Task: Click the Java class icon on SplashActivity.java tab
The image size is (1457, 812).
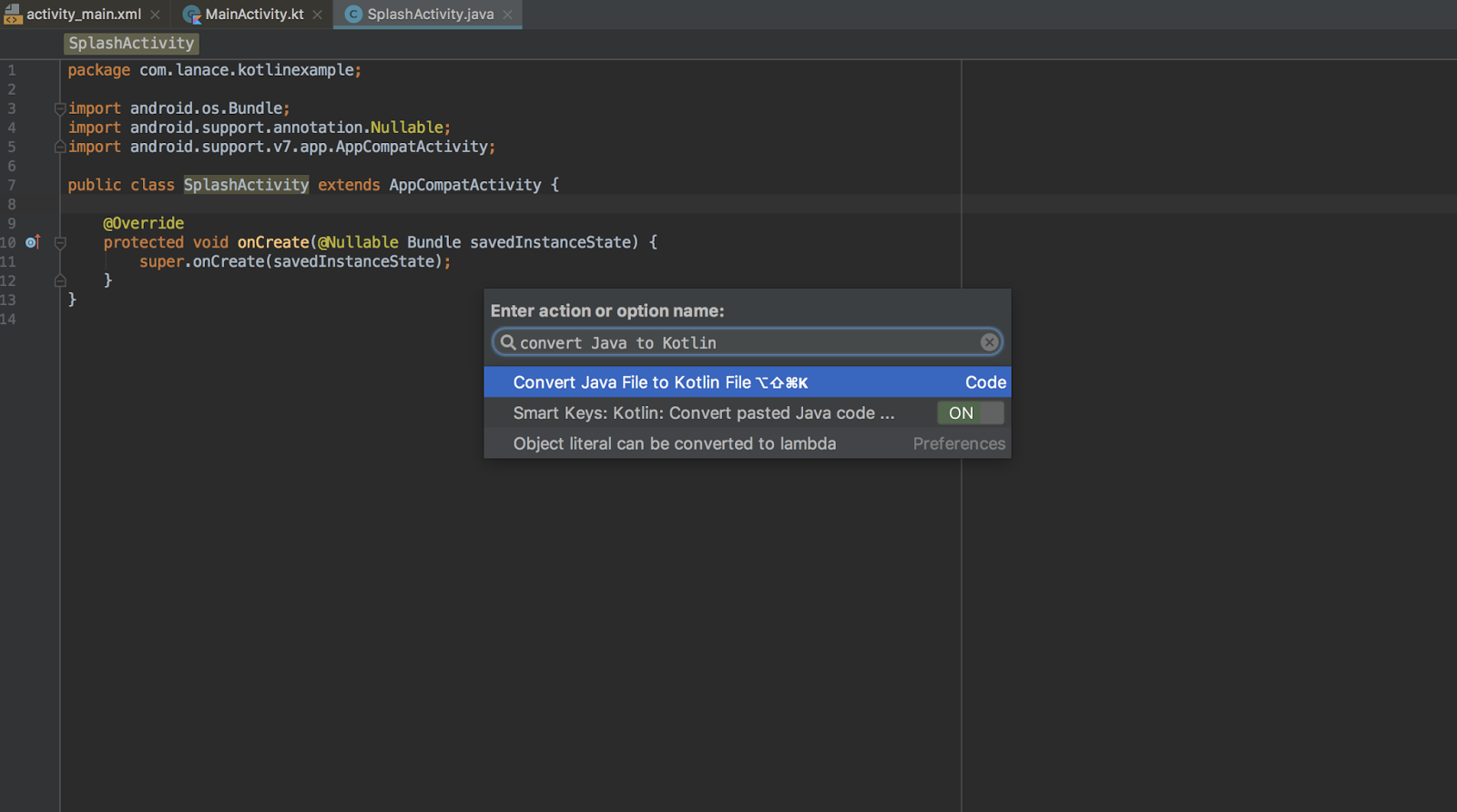Action: [353, 15]
